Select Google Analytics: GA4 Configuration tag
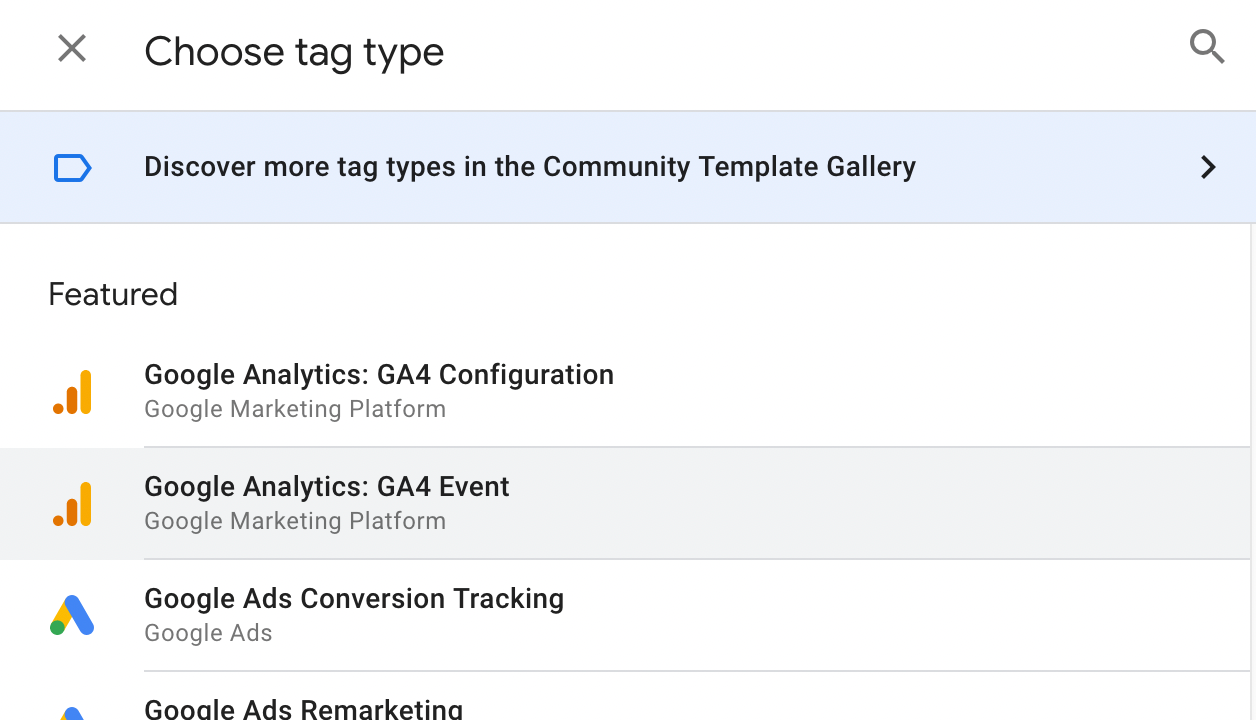Viewport: 1256px width, 720px height. pyautogui.click(x=380, y=375)
